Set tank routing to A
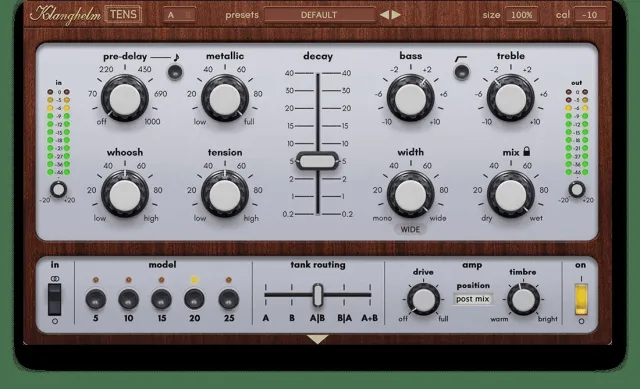The height and width of the screenshot is (389, 640). point(266,318)
